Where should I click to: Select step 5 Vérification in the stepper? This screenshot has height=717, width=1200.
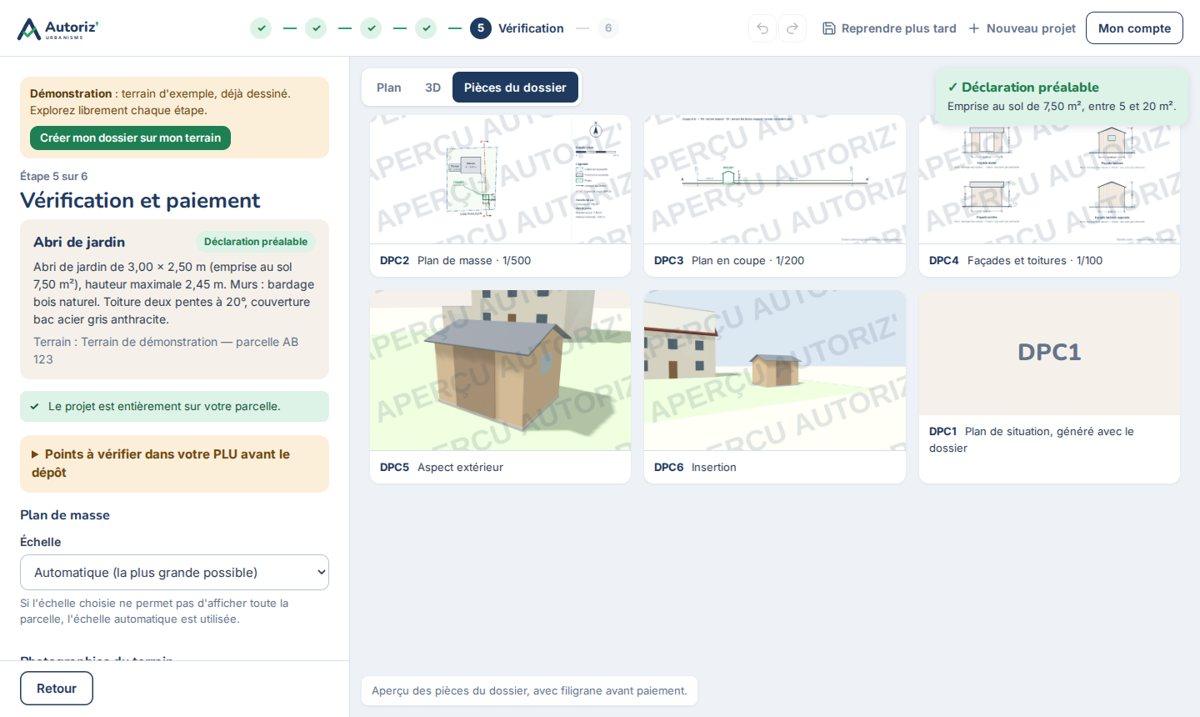click(x=517, y=28)
